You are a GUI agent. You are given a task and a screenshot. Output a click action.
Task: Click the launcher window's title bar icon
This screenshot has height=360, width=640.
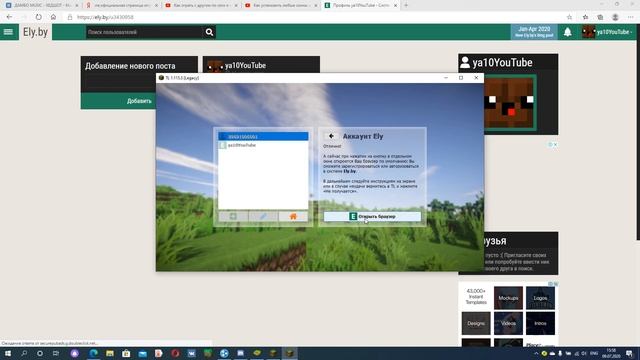[x=161, y=78]
